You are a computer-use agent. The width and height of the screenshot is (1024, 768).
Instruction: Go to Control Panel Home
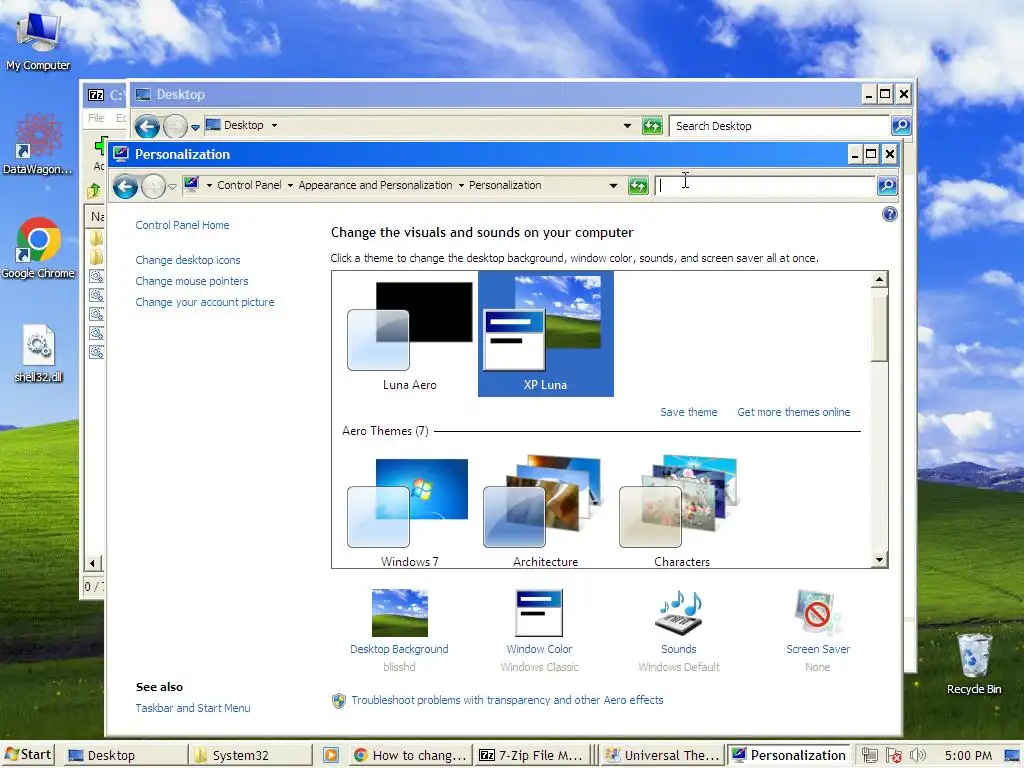click(182, 225)
